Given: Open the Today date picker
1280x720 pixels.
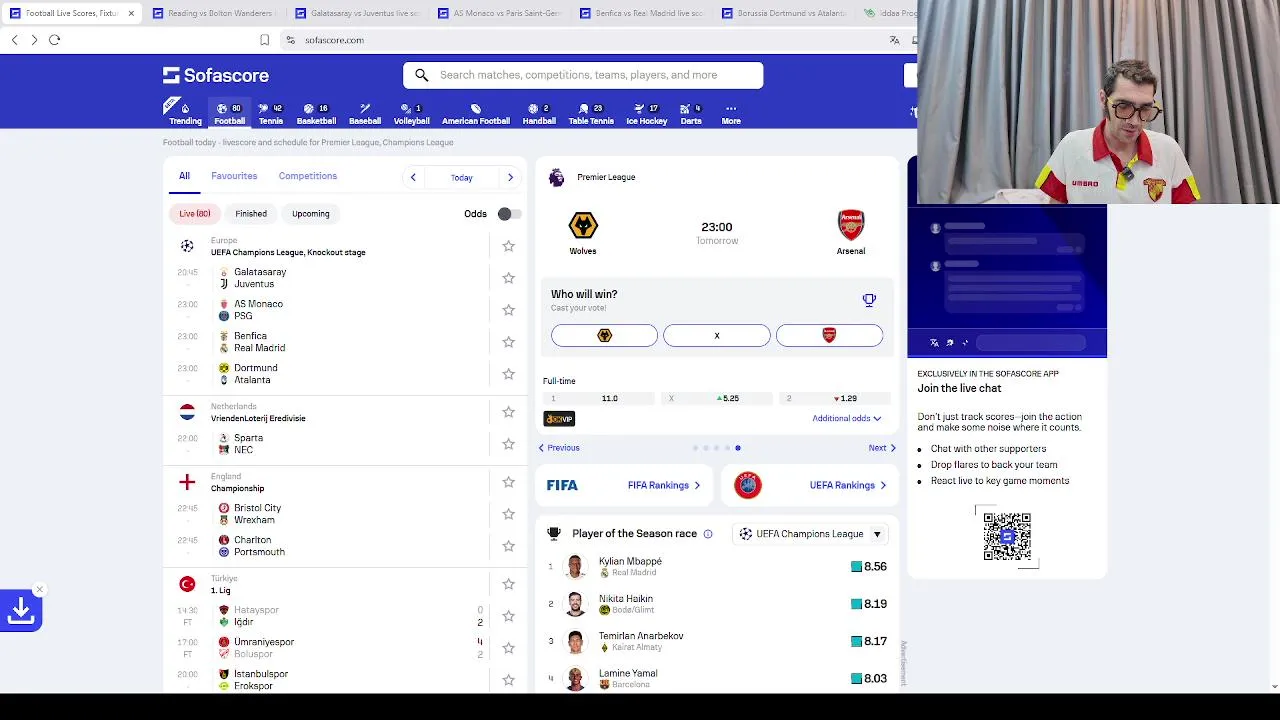Looking at the screenshot, I should [461, 178].
